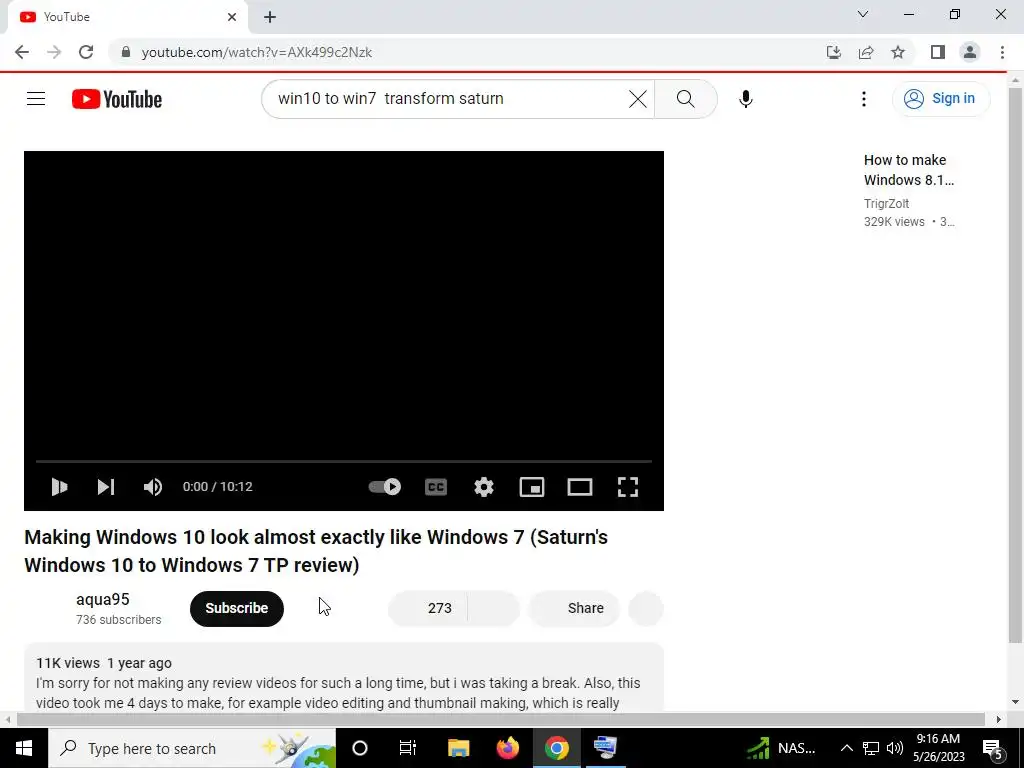Click the horizontal page scrollbar
This screenshot has width=1024, height=768.
coord(500,719)
